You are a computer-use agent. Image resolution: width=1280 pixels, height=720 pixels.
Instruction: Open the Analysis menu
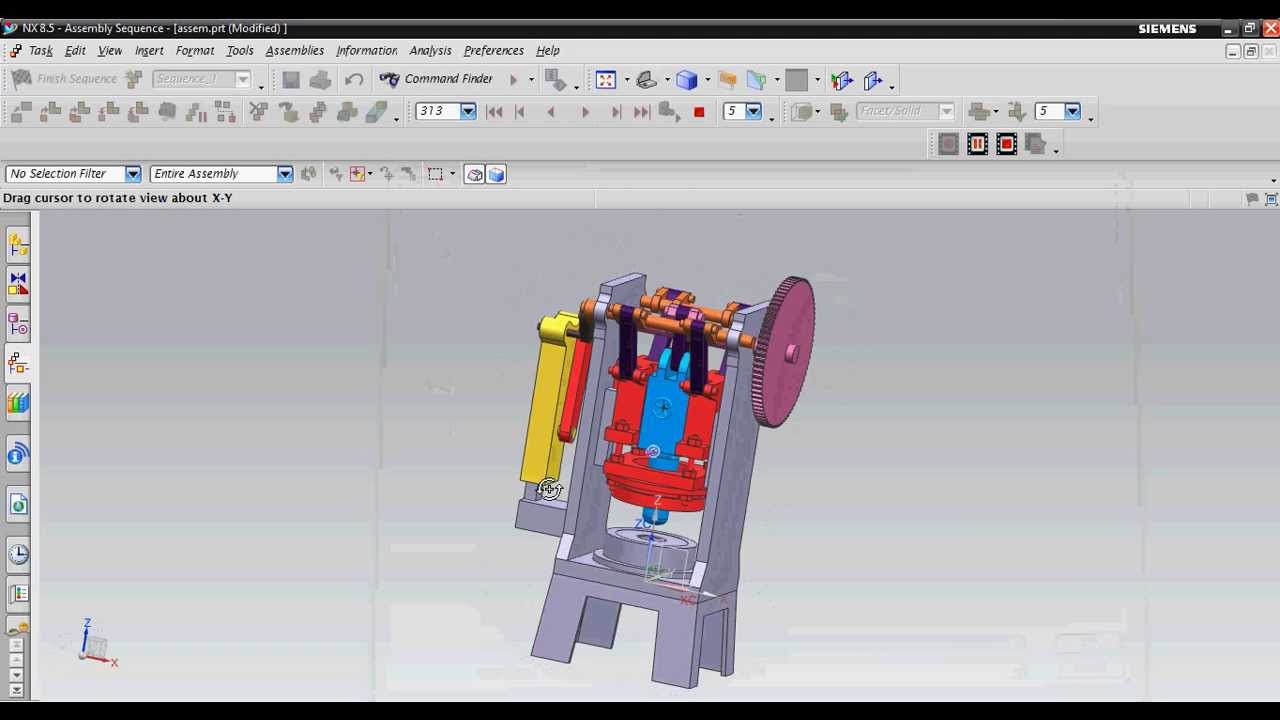[430, 51]
